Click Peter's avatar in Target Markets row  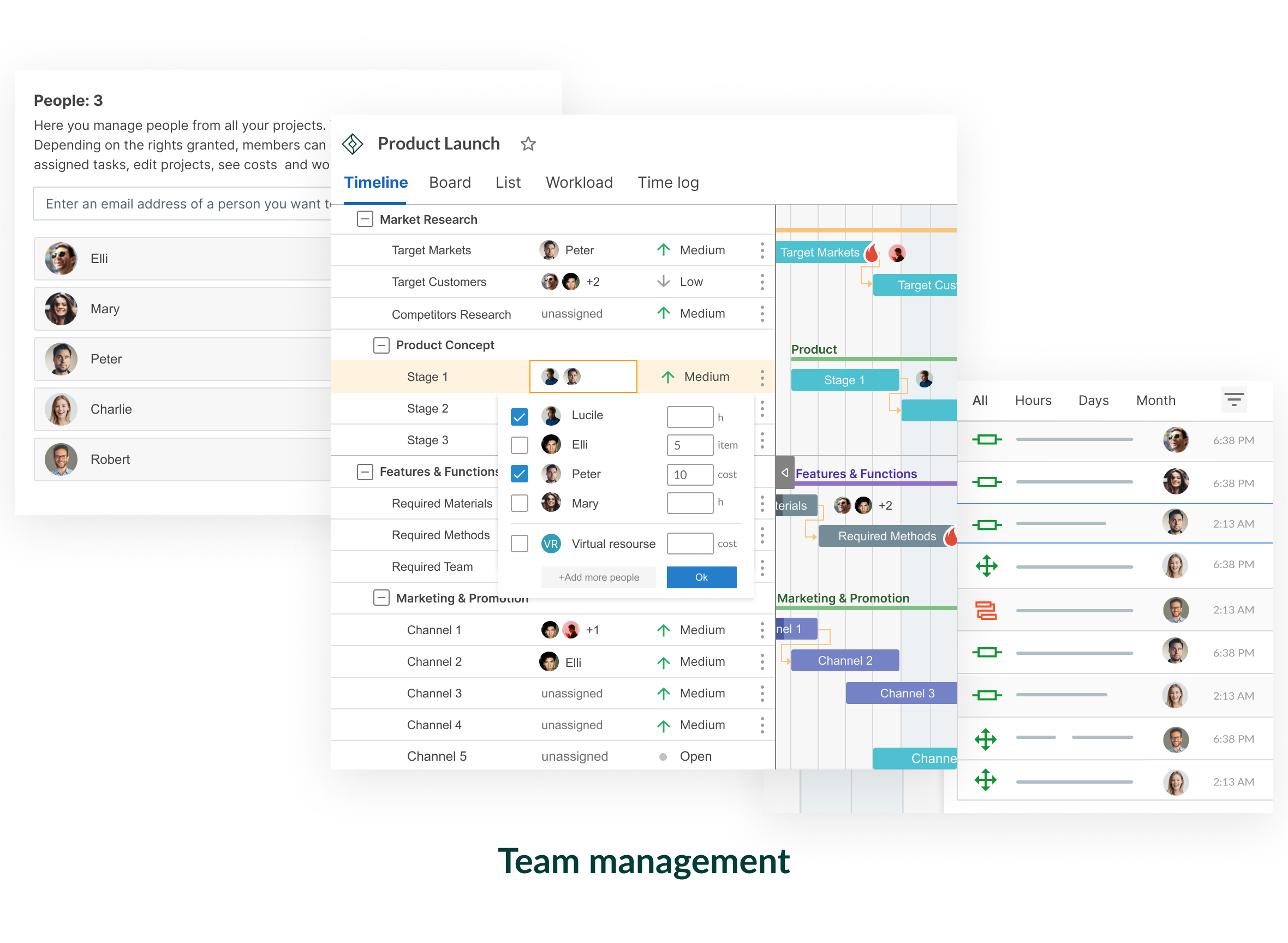pos(548,250)
